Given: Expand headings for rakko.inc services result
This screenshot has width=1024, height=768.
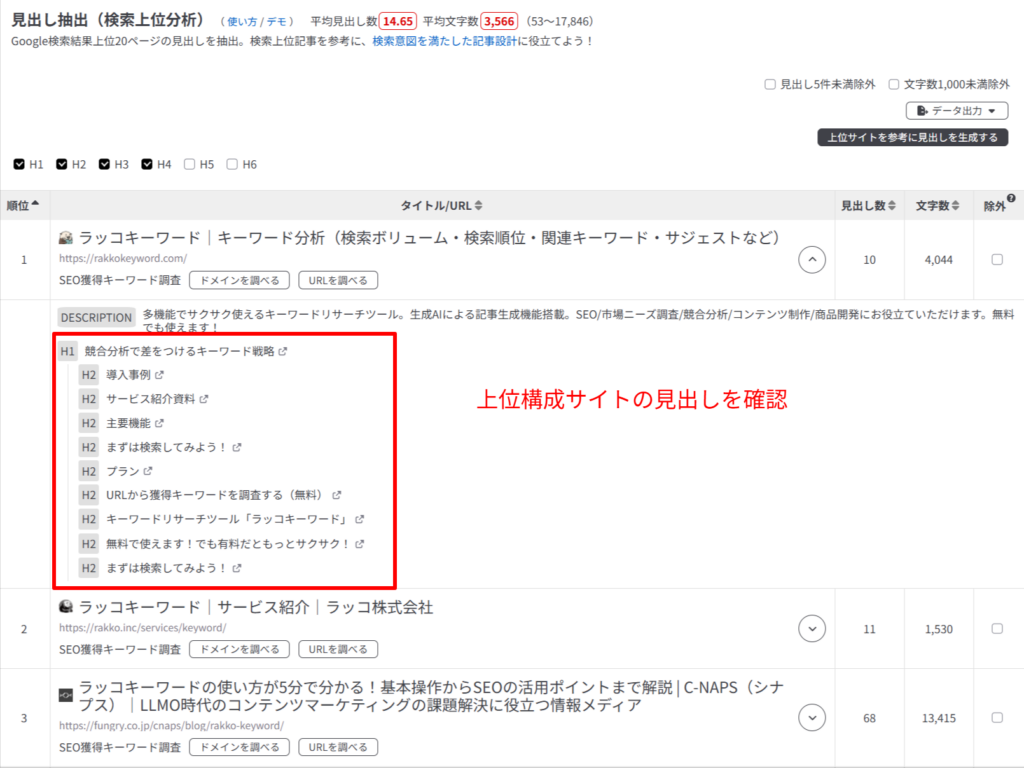Looking at the screenshot, I should click(x=812, y=629).
